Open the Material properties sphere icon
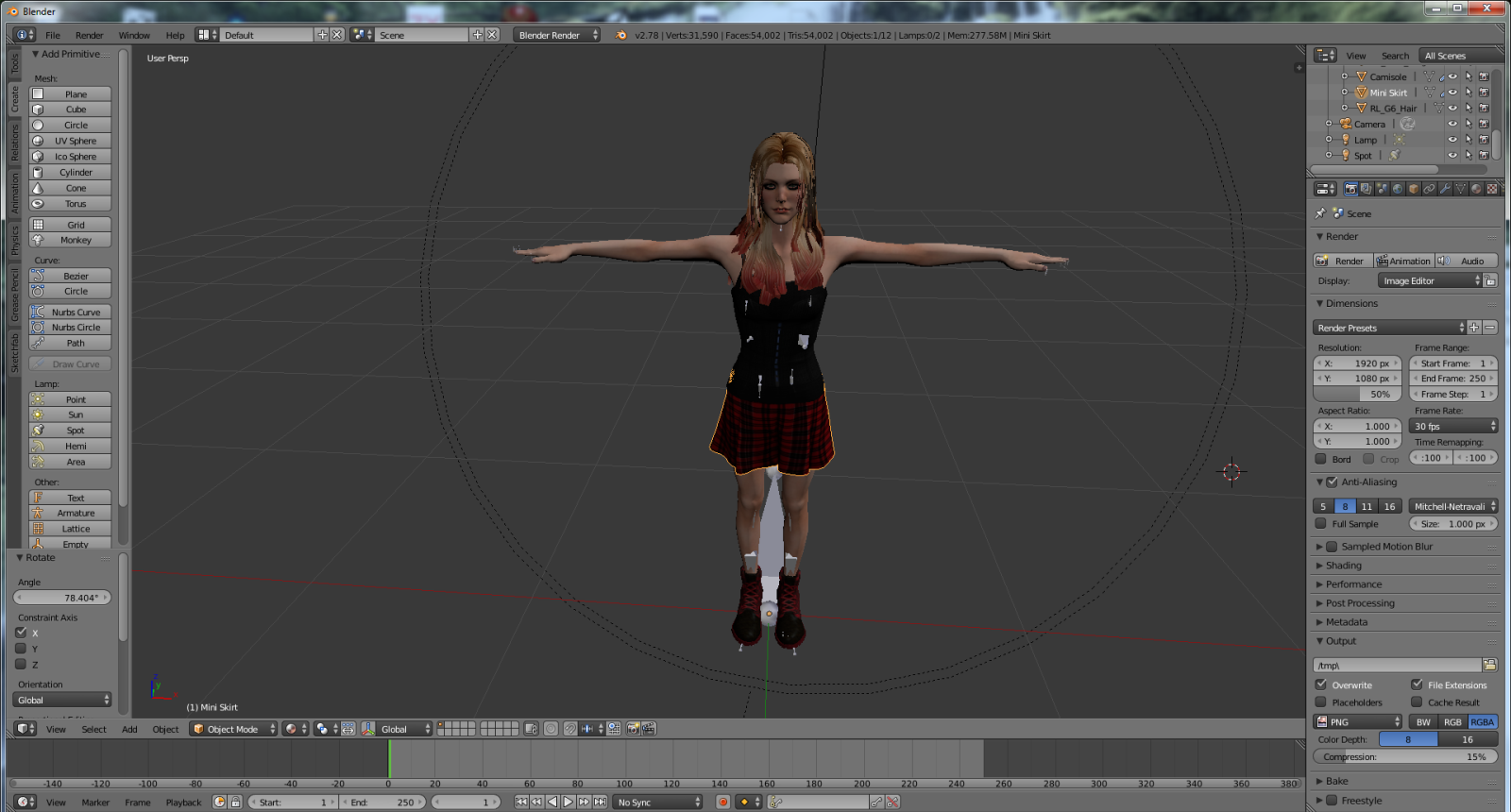This screenshot has height=812, width=1511. pyautogui.click(x=1476, y=189)
